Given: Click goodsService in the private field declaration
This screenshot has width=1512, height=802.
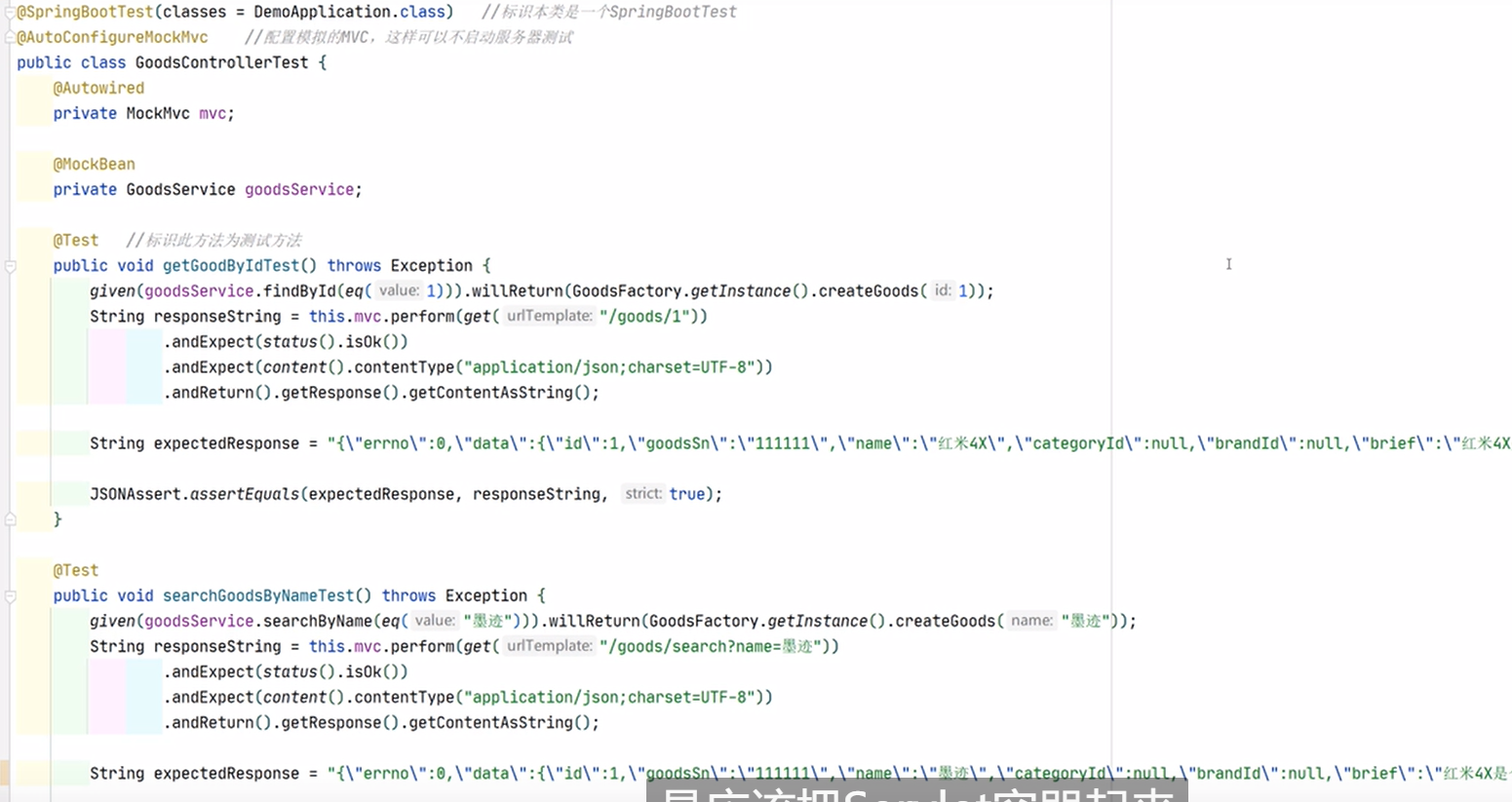Looking at the screenshot, I should [x=298, y=189].
